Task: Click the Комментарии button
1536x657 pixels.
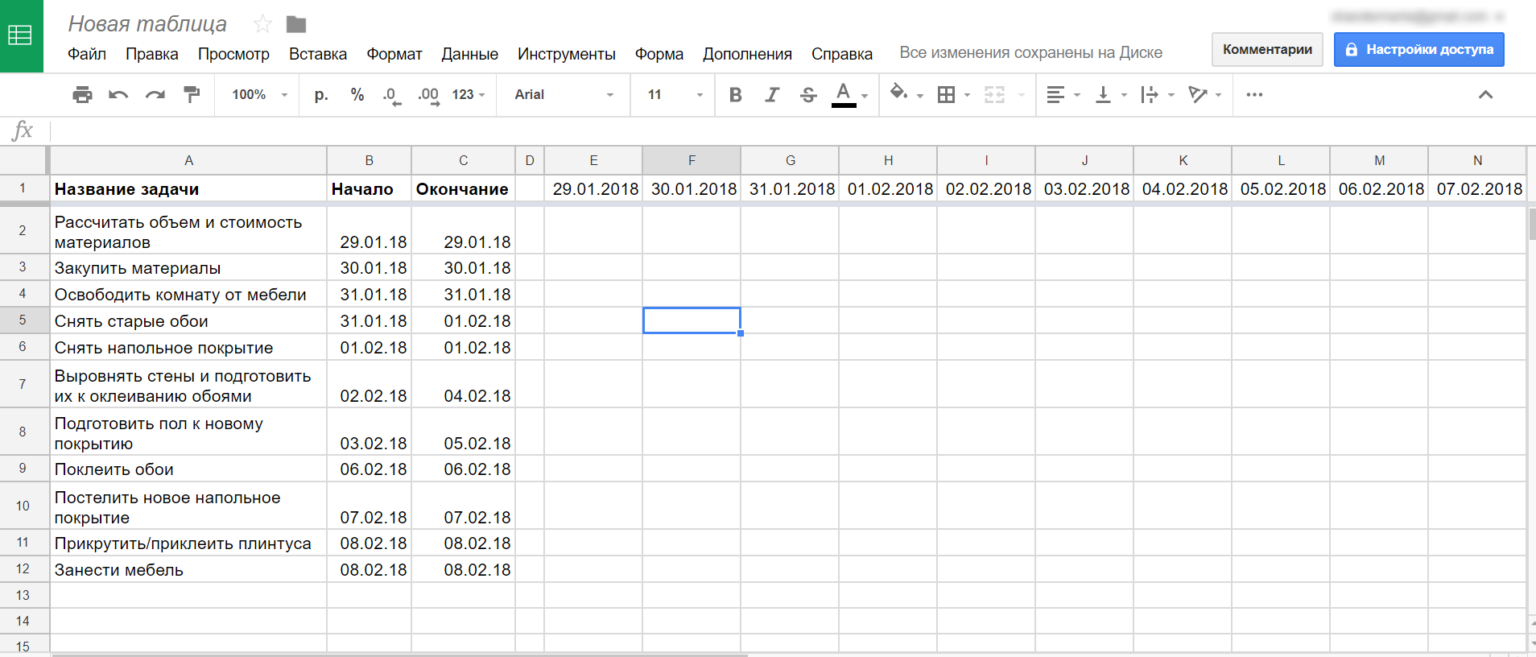Action: (1267, 49)
